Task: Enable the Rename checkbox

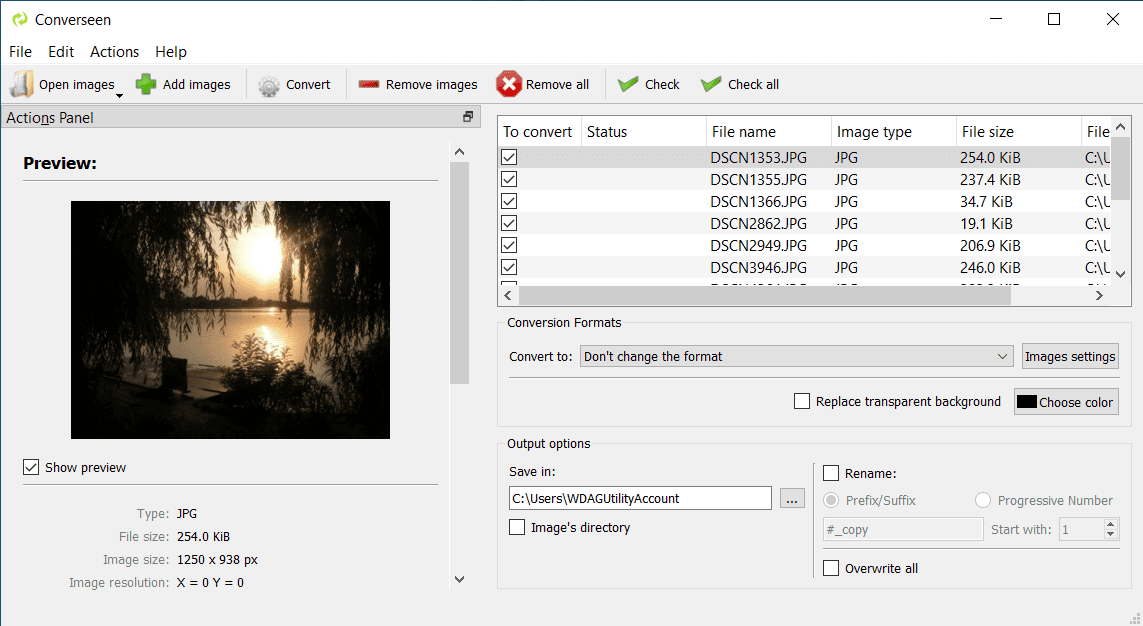Action: [831, 473]
